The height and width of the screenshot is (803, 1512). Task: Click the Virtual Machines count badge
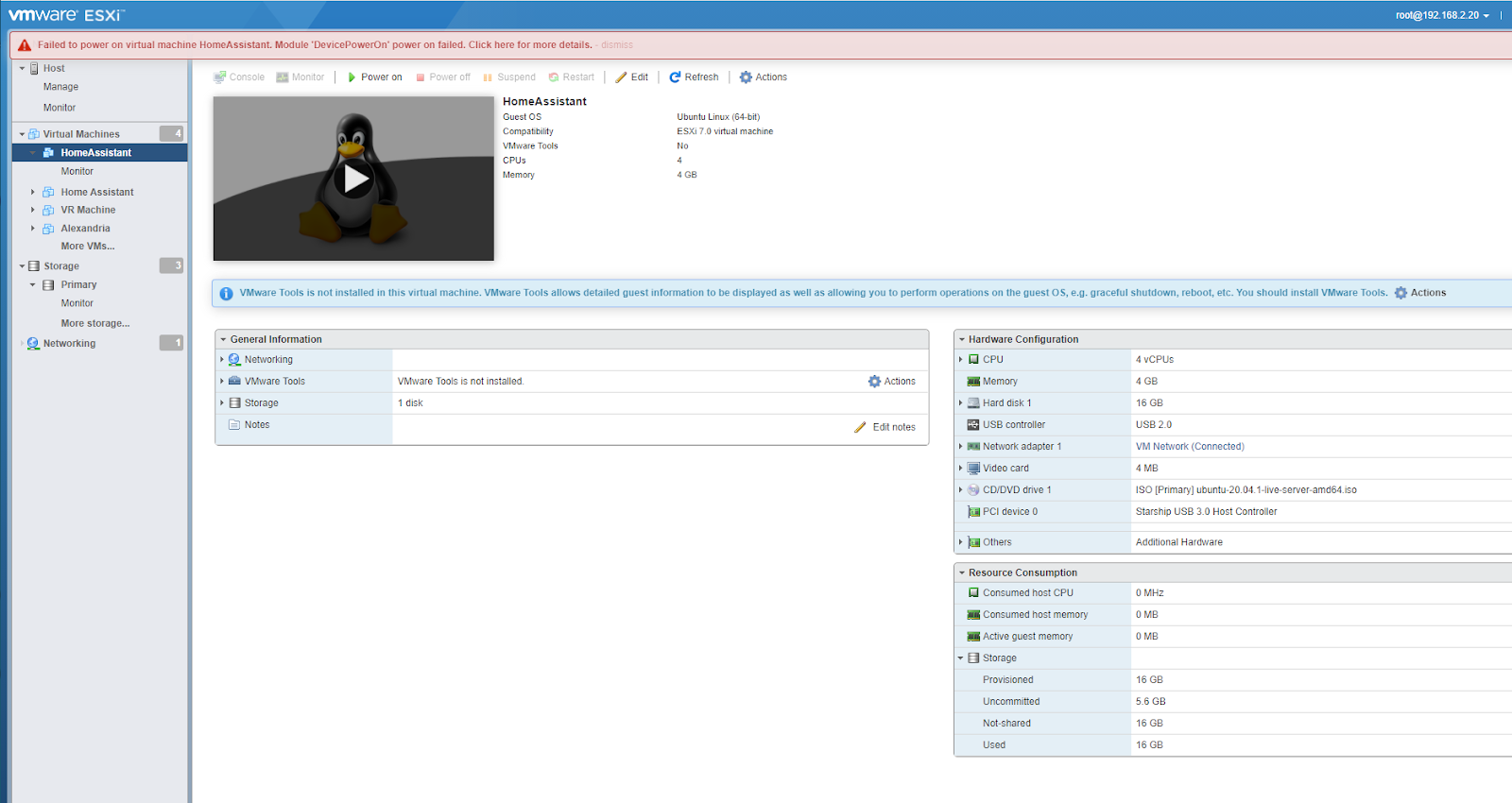click(x=171, y=134)
